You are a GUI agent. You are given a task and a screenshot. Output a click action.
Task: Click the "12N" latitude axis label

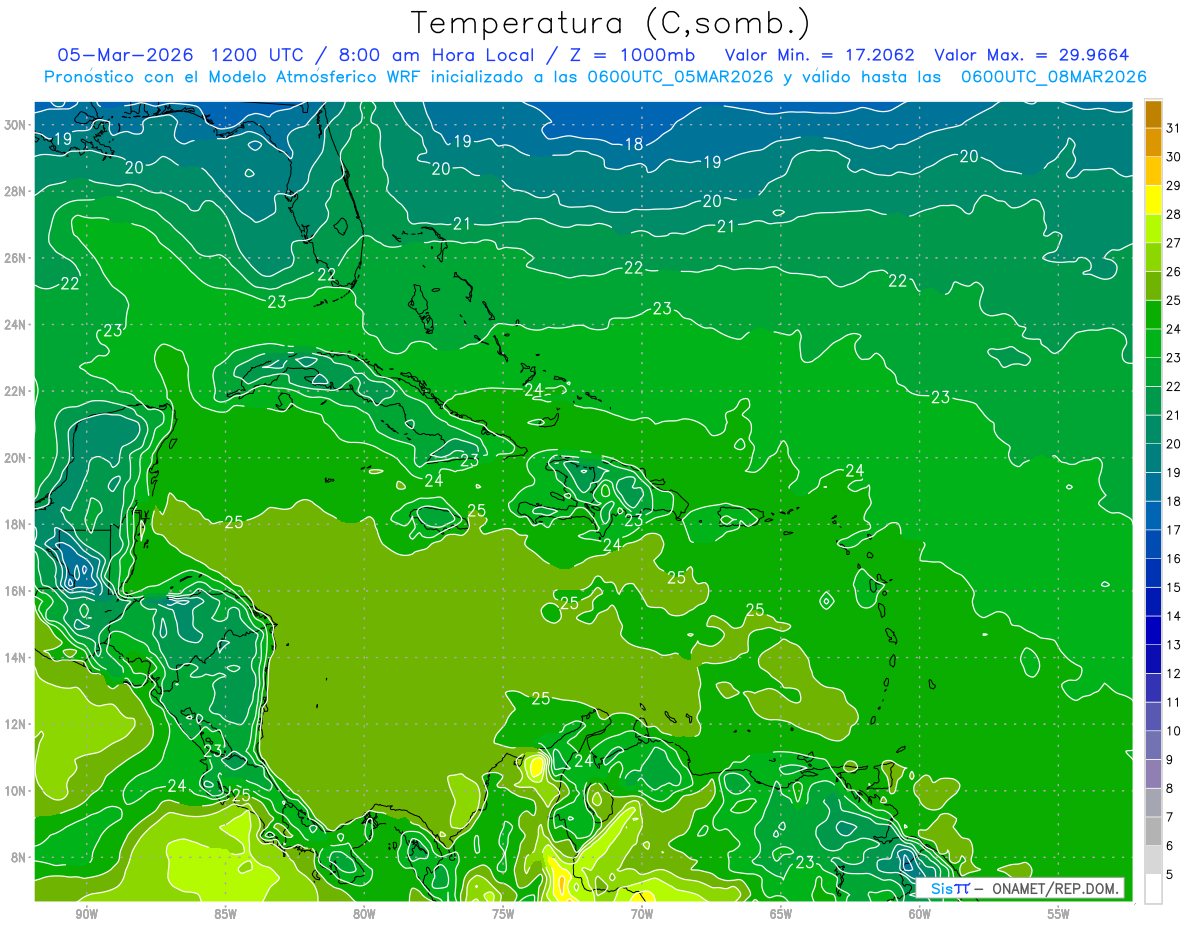click(16, 724)
